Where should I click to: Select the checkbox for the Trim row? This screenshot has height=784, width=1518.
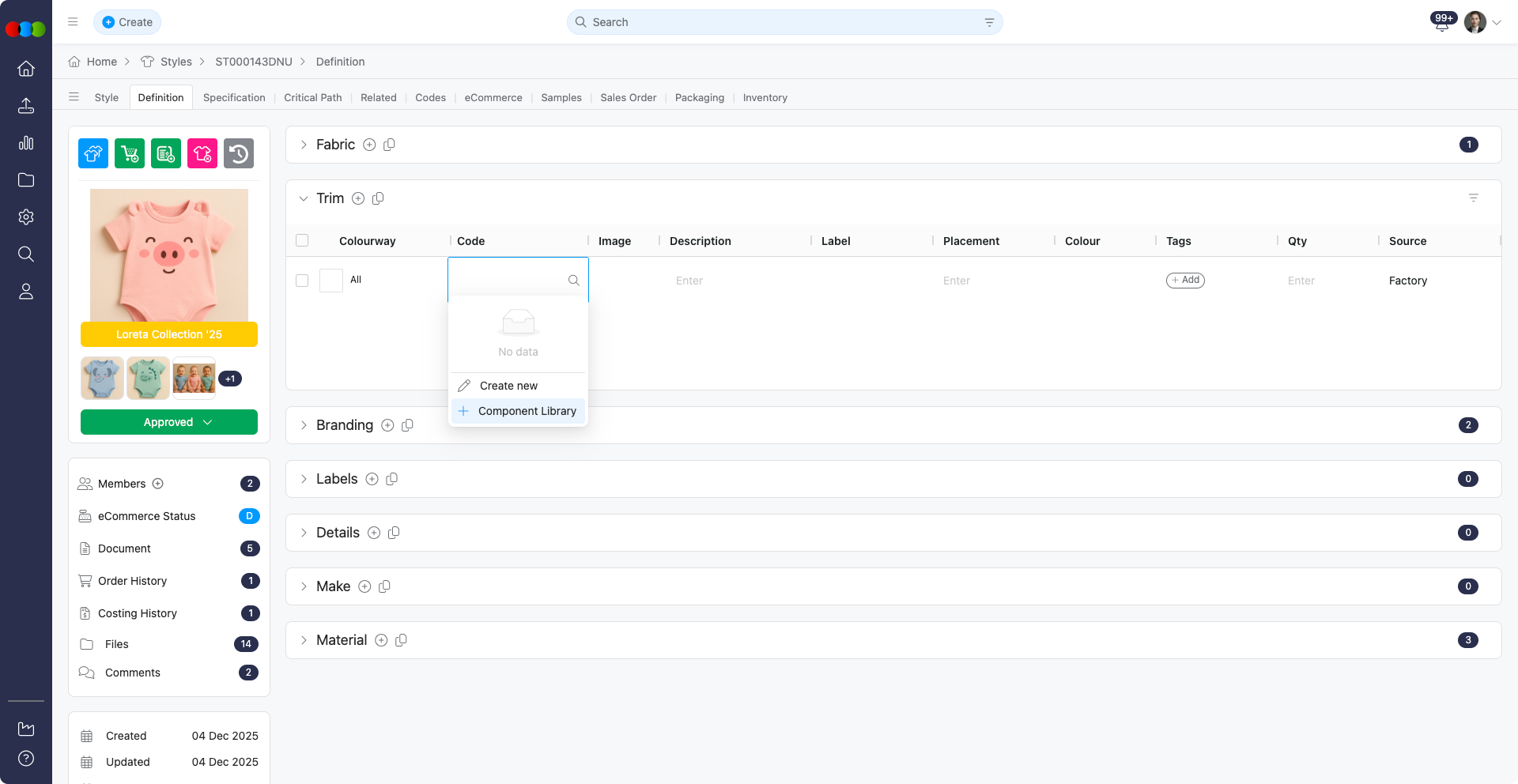pyautogui.click(x=301, y=281)
